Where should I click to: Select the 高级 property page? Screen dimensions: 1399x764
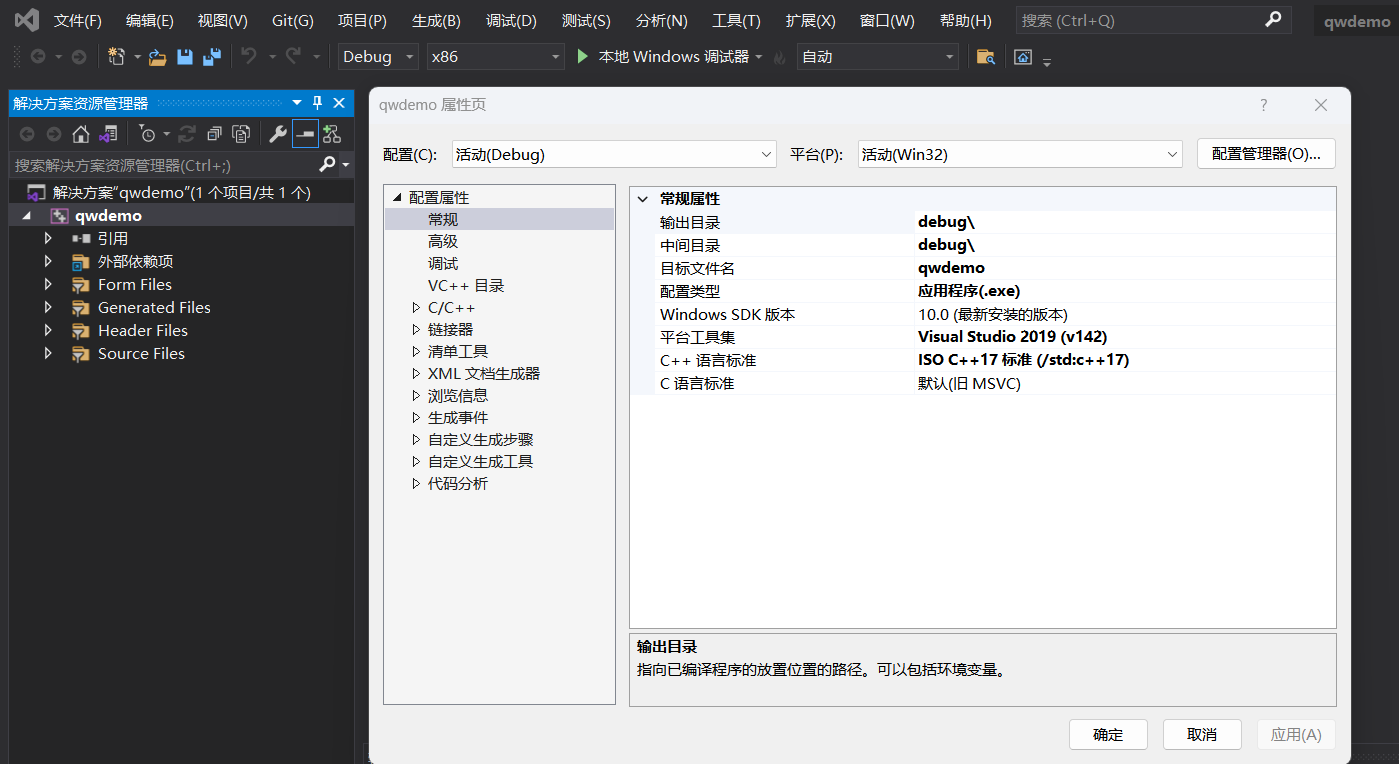coord(443,241)
